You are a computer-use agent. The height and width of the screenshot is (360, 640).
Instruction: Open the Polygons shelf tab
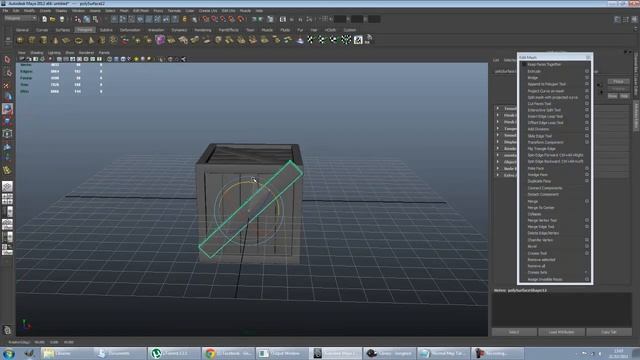coord(85,30)
